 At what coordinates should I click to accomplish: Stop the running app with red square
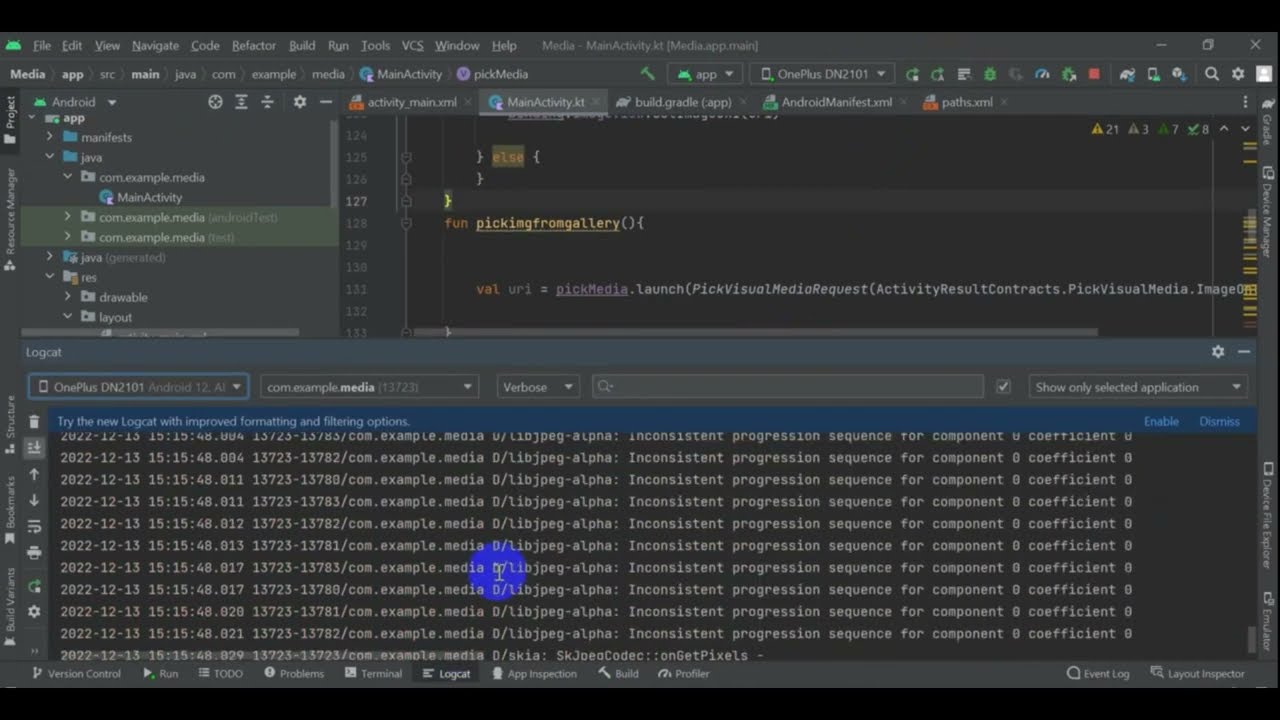pos(1094,74)
